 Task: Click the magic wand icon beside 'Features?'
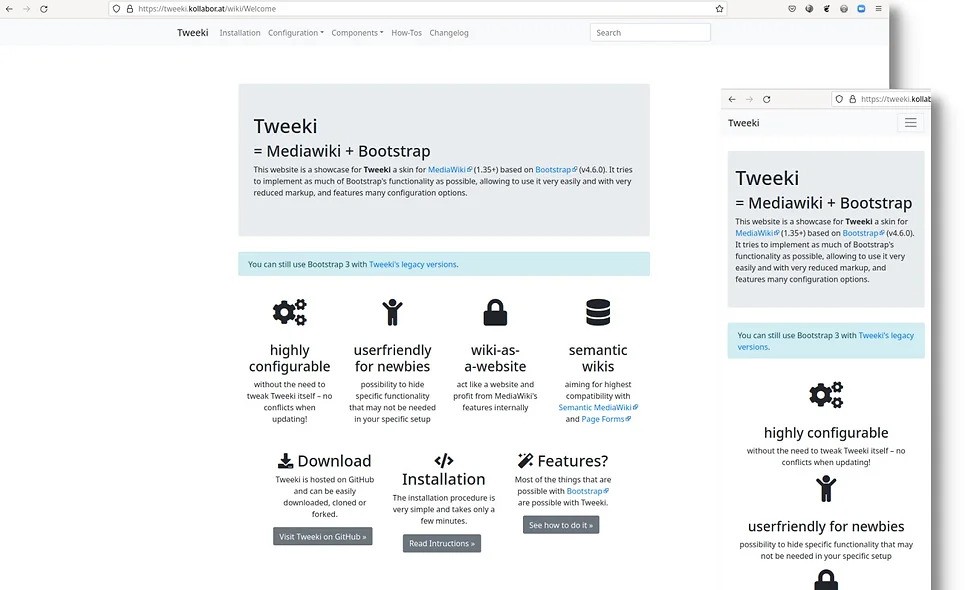pyautogui.click(x=525, y=460)
